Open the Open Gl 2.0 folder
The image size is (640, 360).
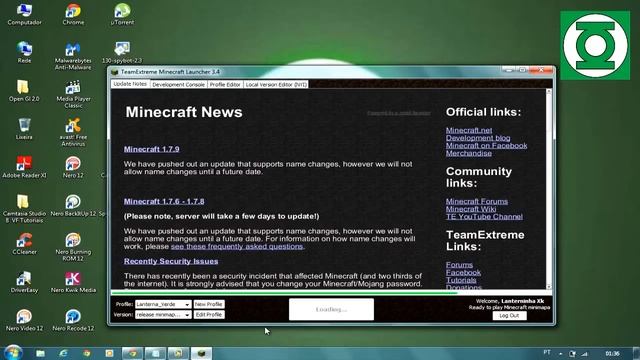point(24,91)
